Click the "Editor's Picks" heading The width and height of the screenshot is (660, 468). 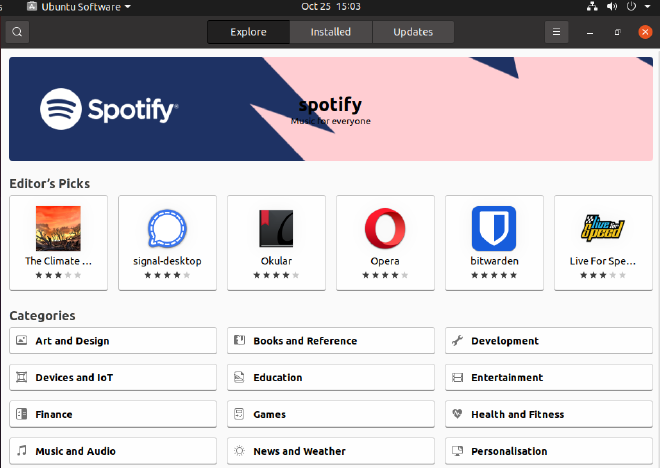click(x=50, y=183)
